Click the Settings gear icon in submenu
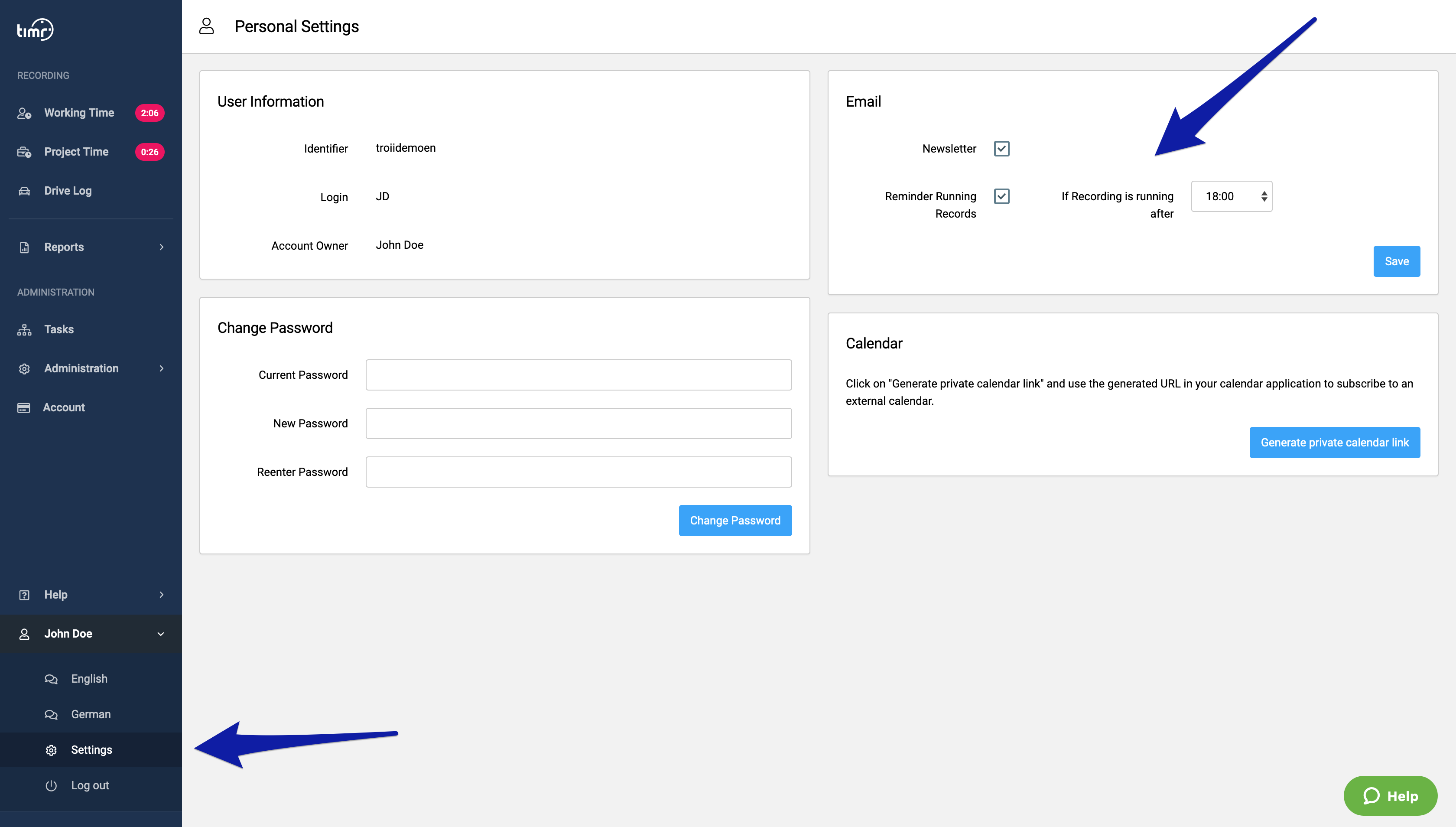Viewport: 1456px width, 827px height. click(51, 750)
